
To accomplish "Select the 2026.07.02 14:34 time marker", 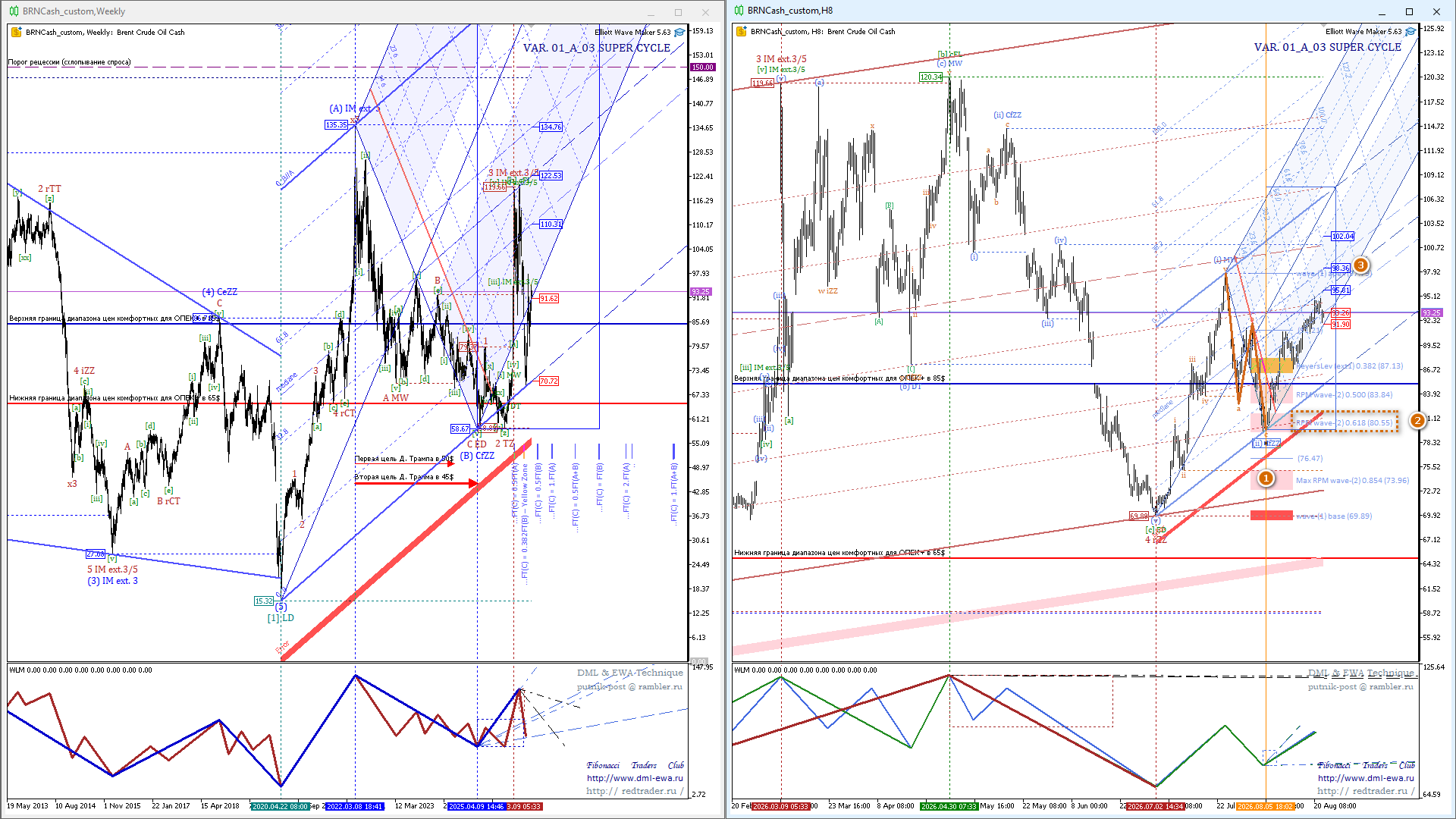I will pos(1155,806).
